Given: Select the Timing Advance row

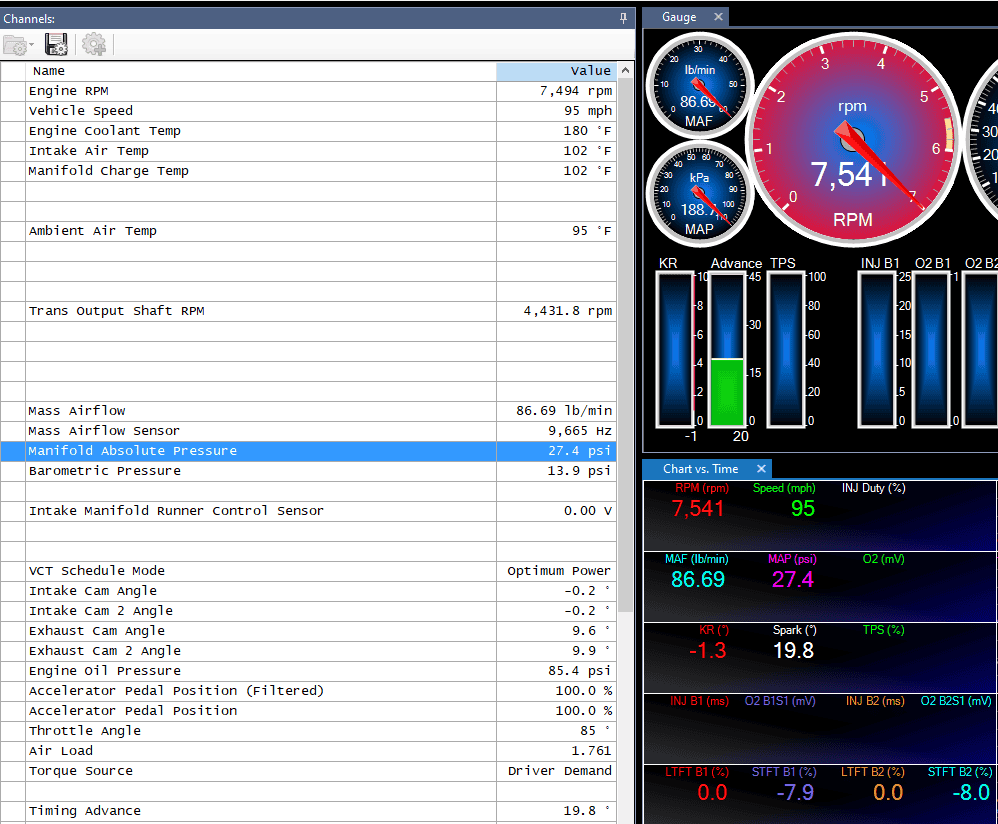Looking at the screenshot, I should pos(309,811).
